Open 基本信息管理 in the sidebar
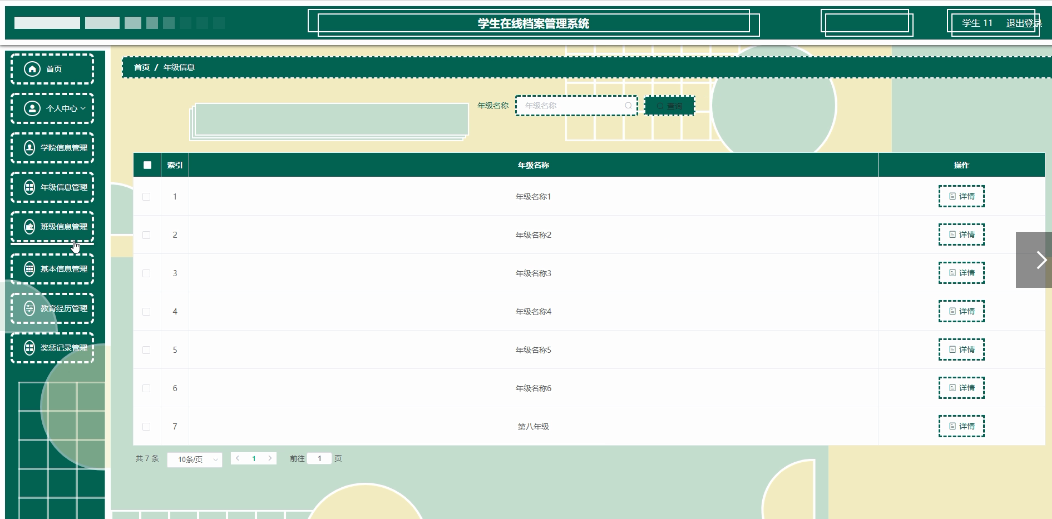Screen dimensions: 1052x519 click(x=52, y=269)
